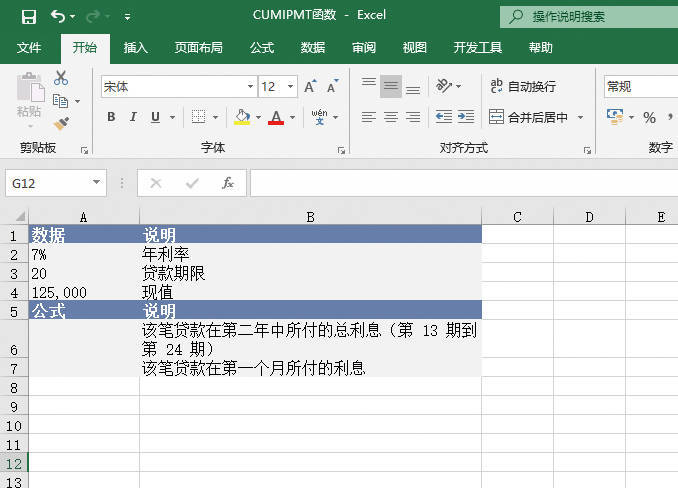Image resolution: width=678 pixels, height=488 pixels.
Task: Select cell B6 with second-year interest description
Action: 310,338
